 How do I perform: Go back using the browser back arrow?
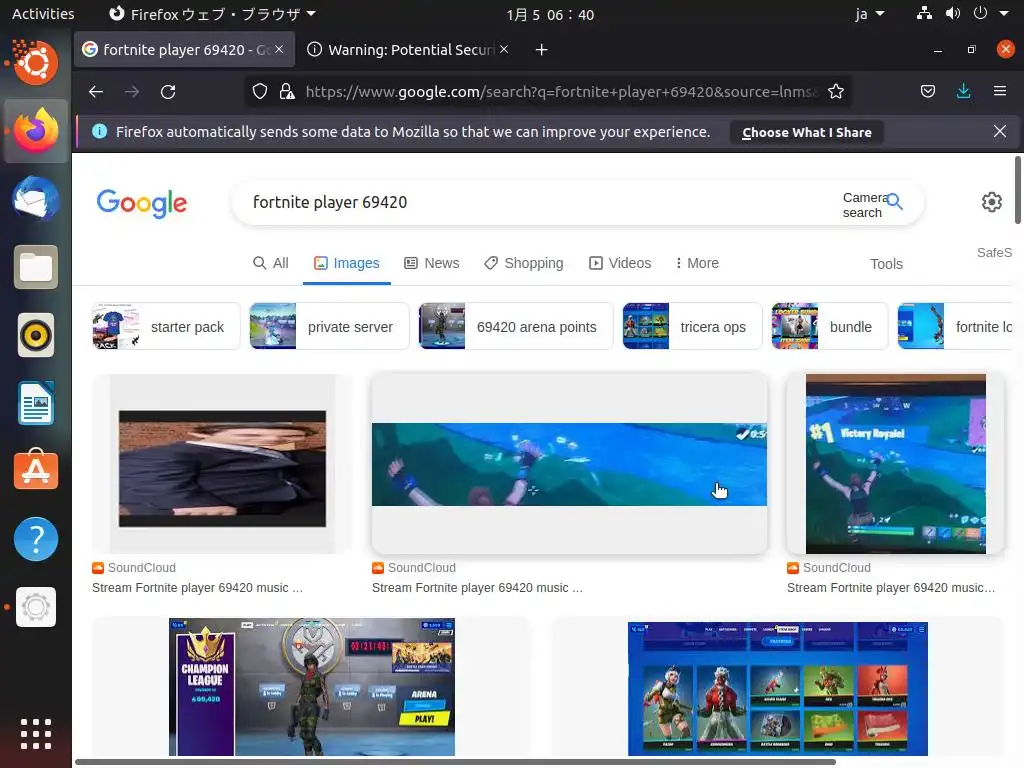point(96,92)
